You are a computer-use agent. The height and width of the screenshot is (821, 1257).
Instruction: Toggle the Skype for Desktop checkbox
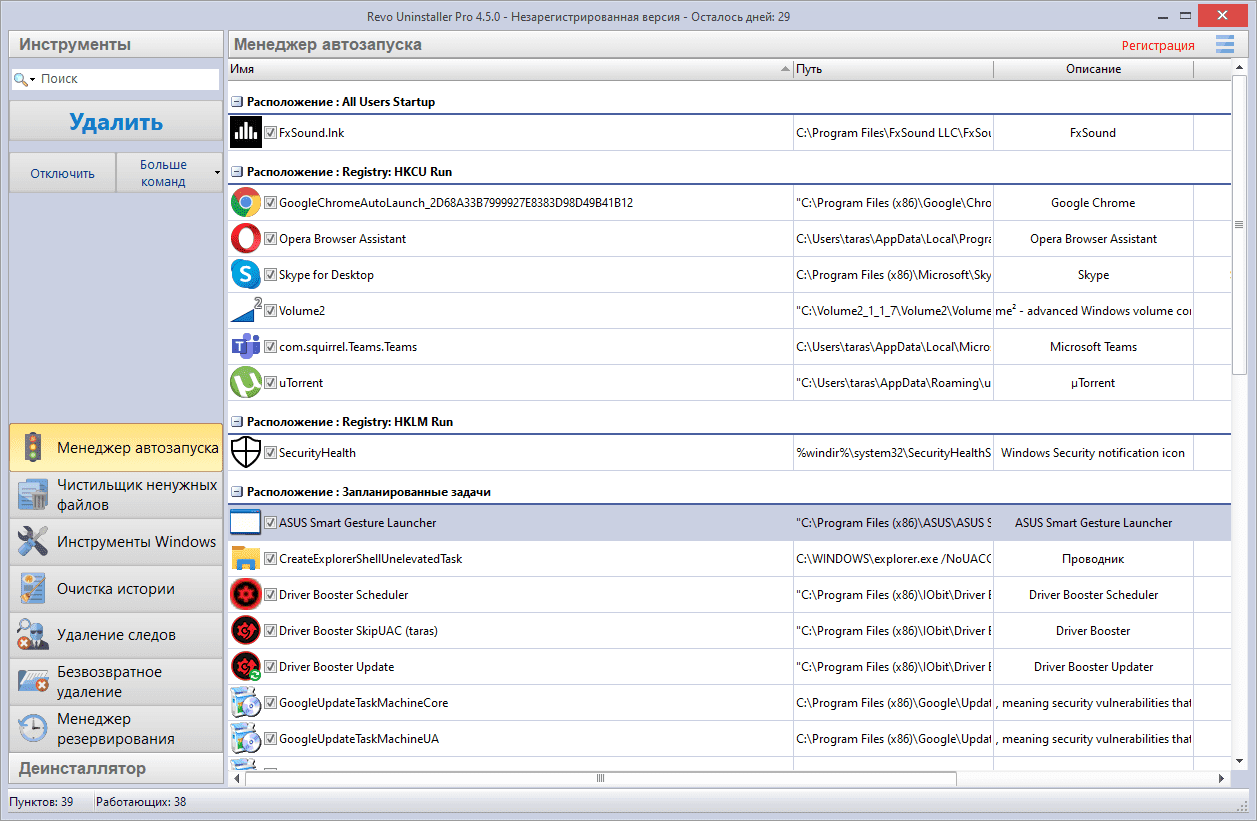(x=270, y=275)
